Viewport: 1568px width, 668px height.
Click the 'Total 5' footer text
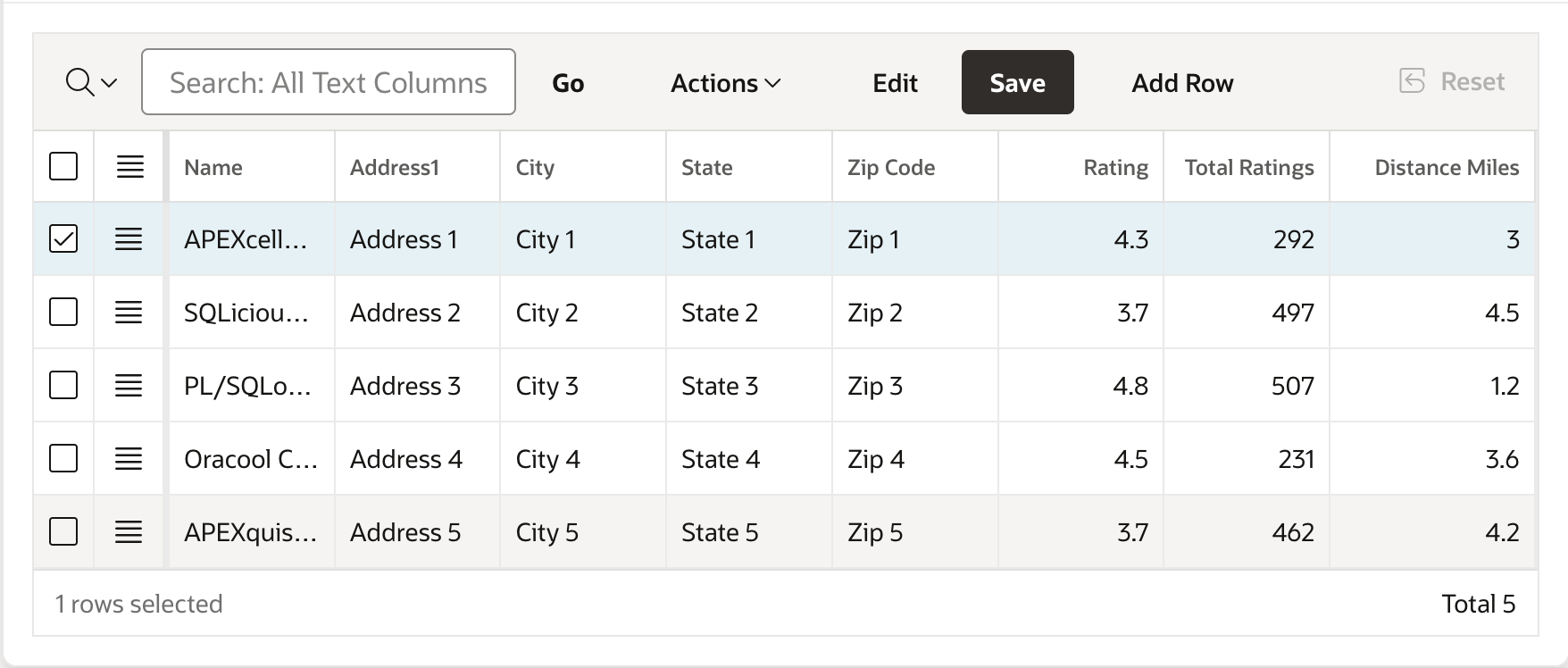click(x=1479, y=604)
